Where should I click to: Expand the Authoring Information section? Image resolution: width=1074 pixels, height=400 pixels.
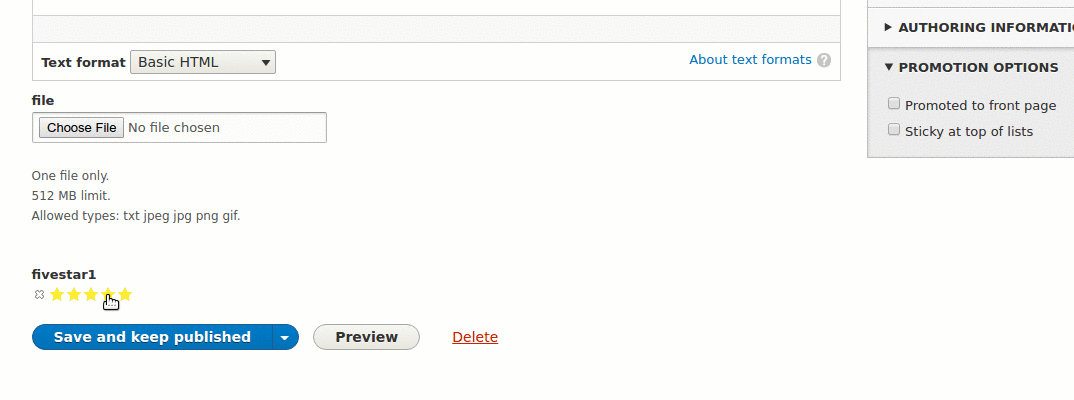pyautogui.click(x=979, y=27)
